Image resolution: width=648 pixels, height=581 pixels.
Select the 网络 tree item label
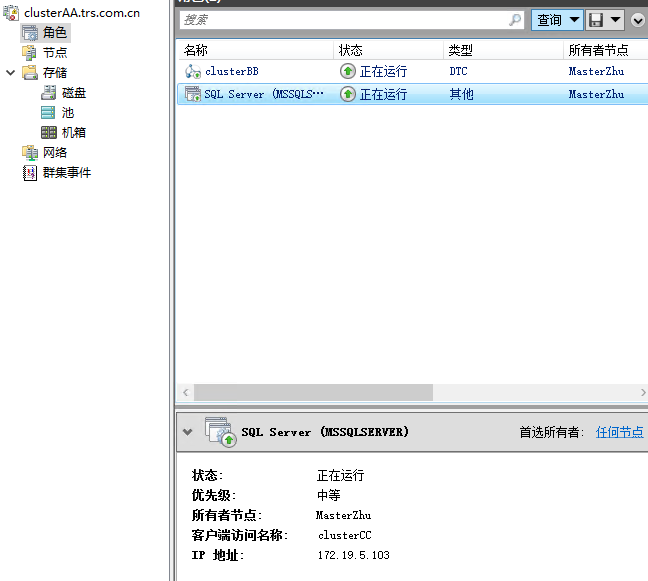click(x=55, y=152)
